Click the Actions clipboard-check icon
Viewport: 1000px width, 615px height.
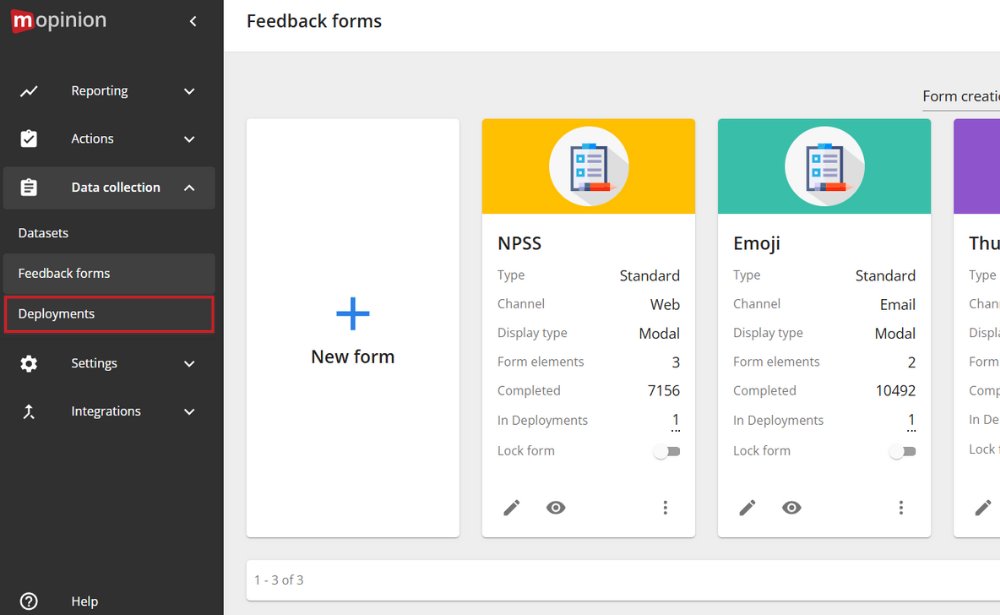point(29,139)
